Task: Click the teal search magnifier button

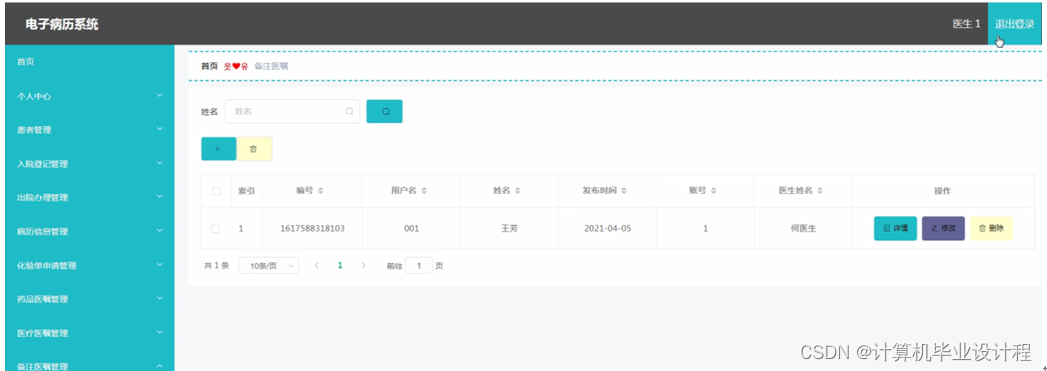Action: coord(384,111)
